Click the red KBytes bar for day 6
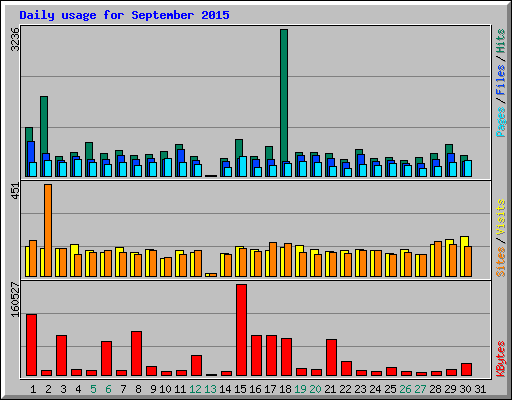The width and height of the screenshot is (512, 400). 106,358
